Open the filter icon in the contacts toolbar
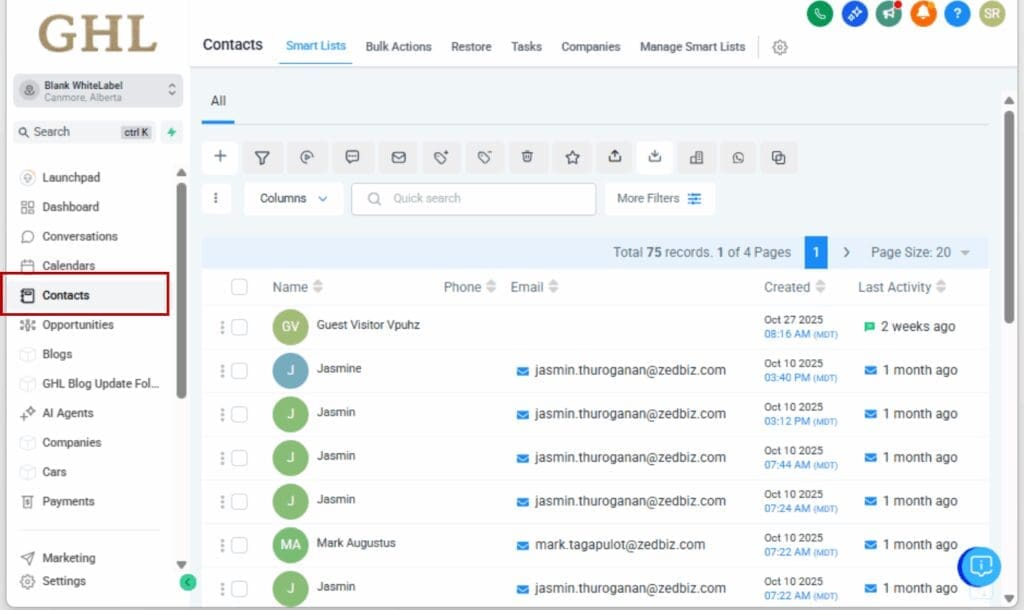 (x=262, y=157)
